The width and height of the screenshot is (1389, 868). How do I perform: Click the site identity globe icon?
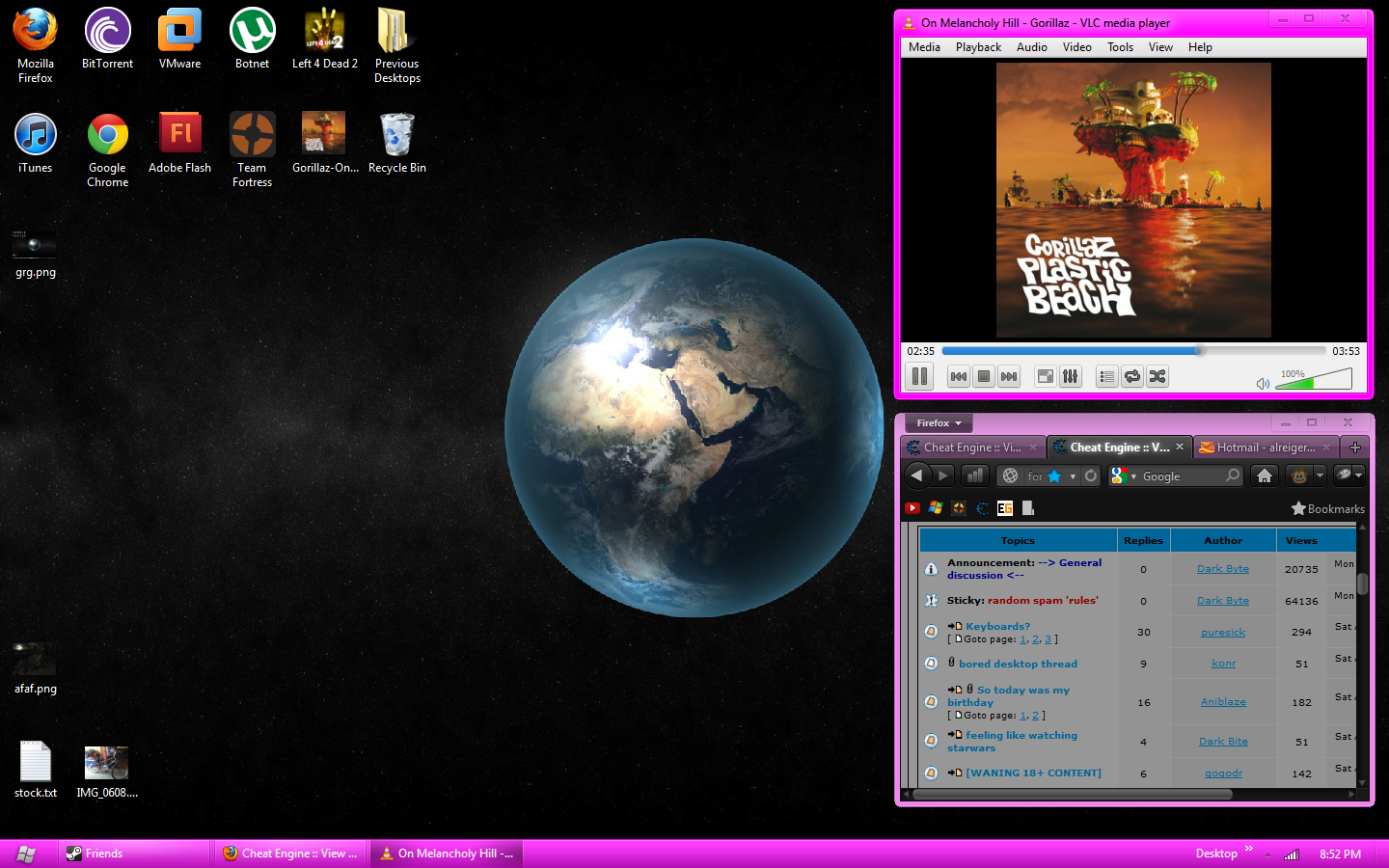pyautogui.click(x=1010, y=475)
